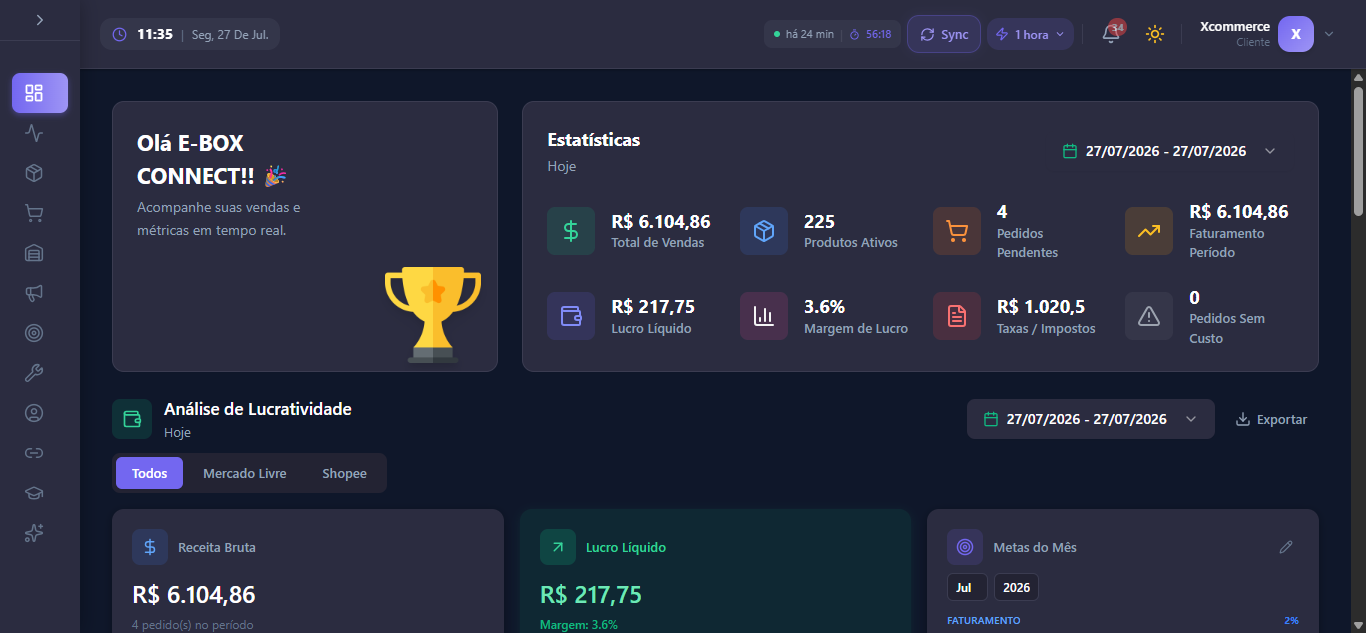Click the clock icon beside 11:35

[120, 34]
